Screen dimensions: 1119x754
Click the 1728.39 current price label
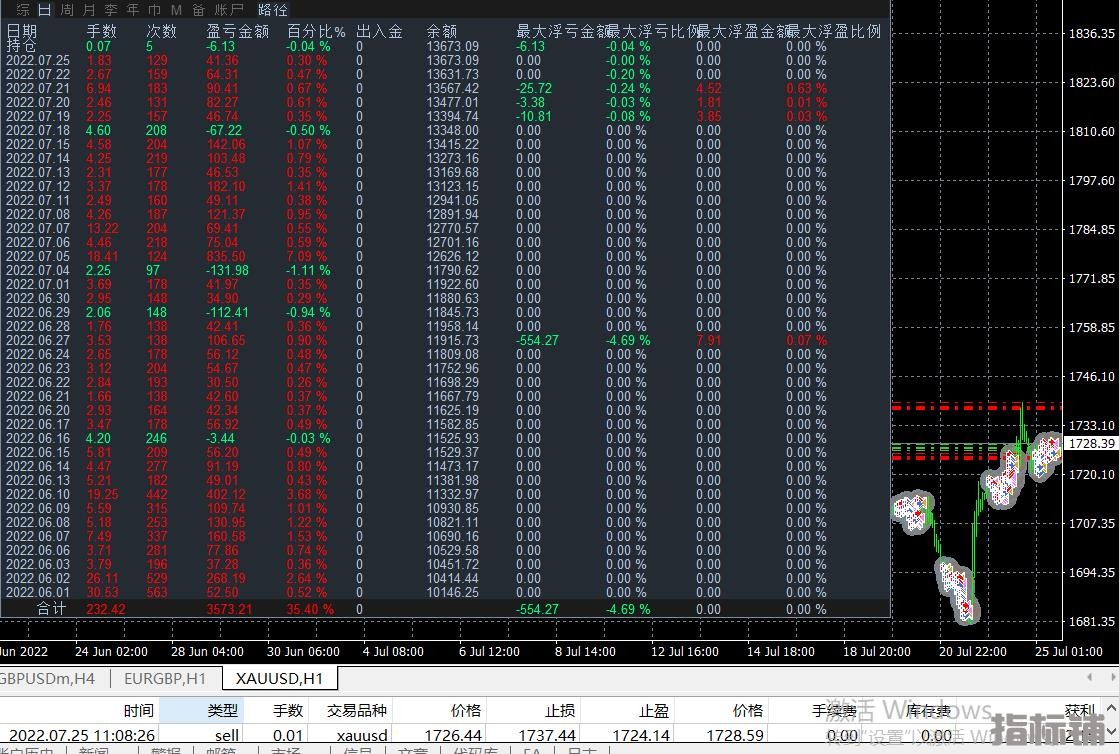tap(1091, 443)
